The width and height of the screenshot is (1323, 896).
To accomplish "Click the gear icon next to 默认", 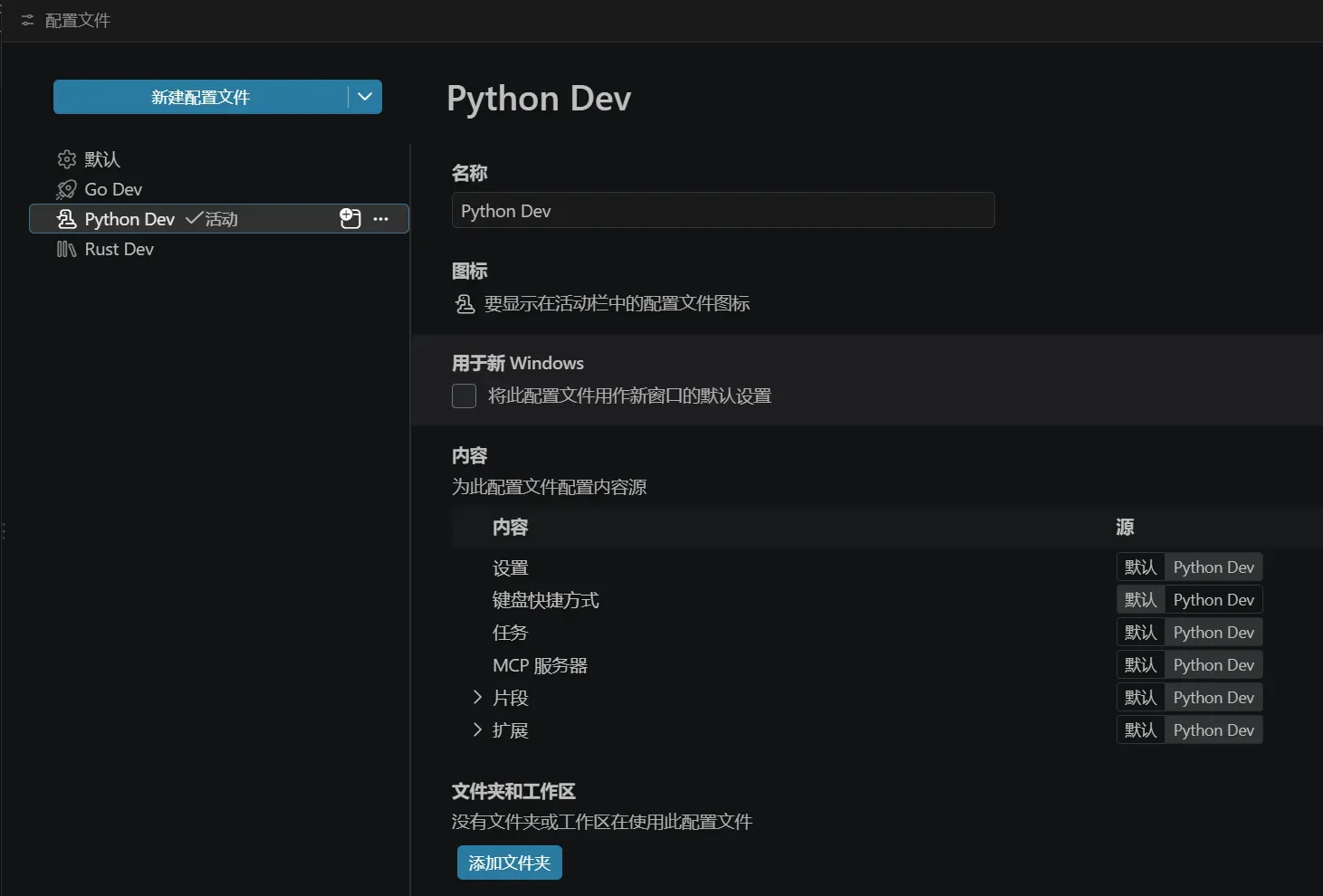I will (x=66, y=159).
